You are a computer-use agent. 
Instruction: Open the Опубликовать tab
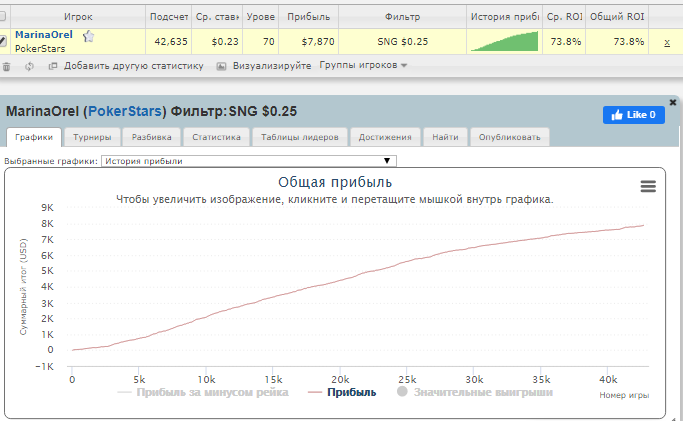coord(510,137)
